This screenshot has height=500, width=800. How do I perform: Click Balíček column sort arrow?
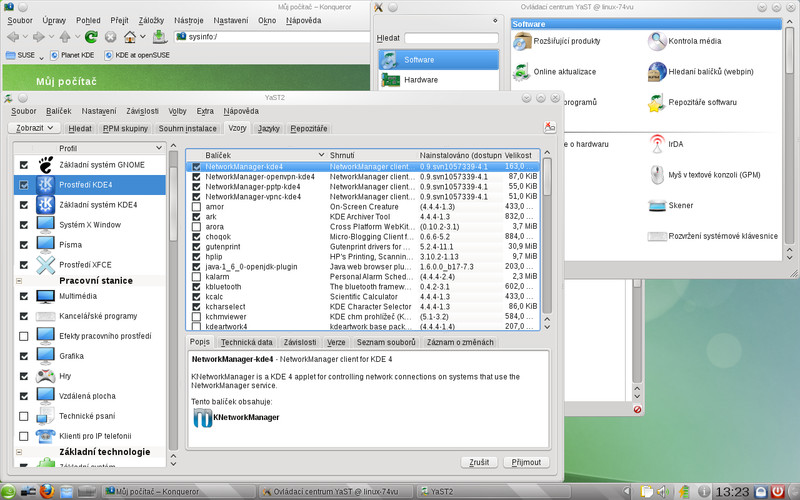click(x=321, y=155)
